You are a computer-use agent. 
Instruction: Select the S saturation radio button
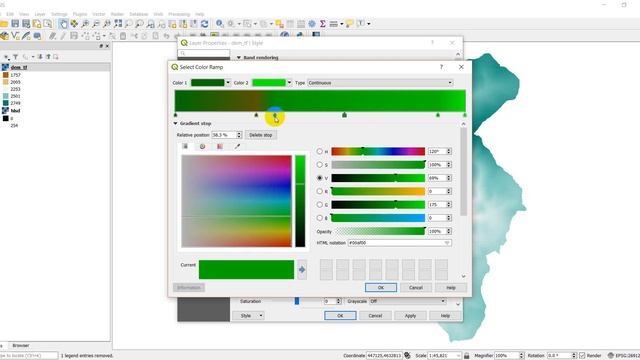click(x=320, y=164)
